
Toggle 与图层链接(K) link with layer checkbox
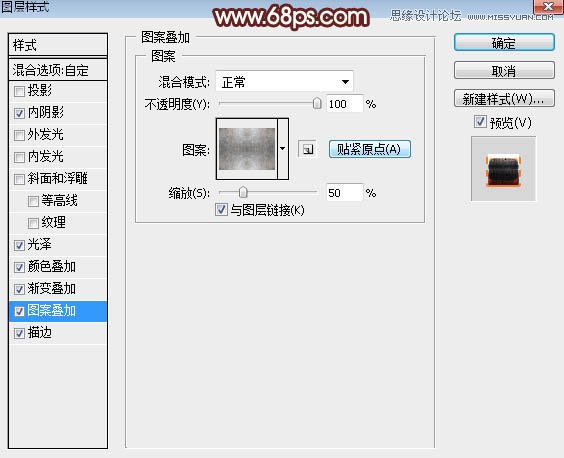pos(221,209)
